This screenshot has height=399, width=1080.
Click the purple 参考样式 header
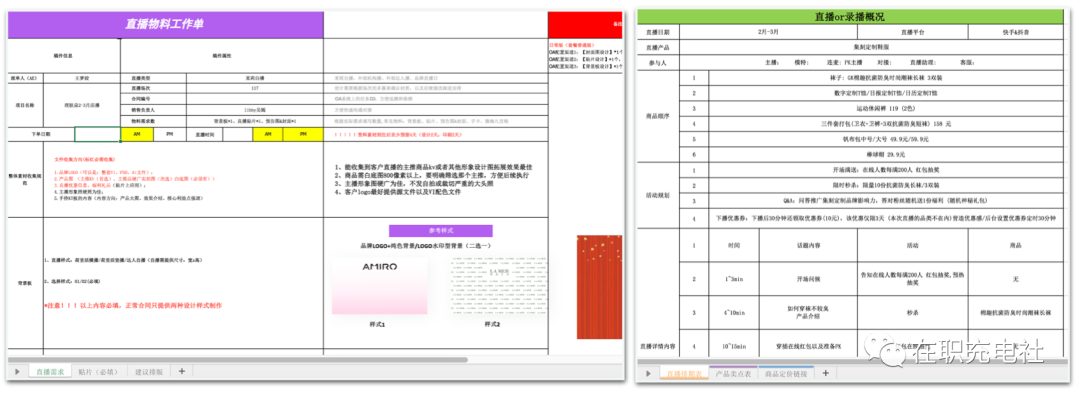(x=440, y=231)
